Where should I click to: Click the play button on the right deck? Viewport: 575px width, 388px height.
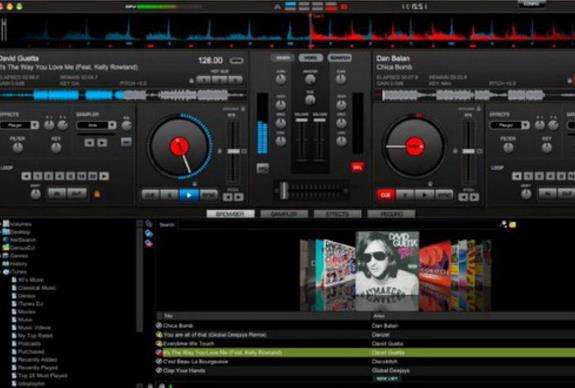(x=424, y=195)
